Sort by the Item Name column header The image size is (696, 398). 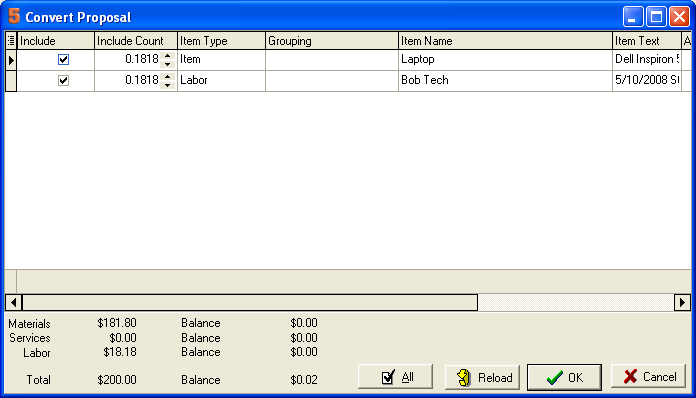point(505,41)
